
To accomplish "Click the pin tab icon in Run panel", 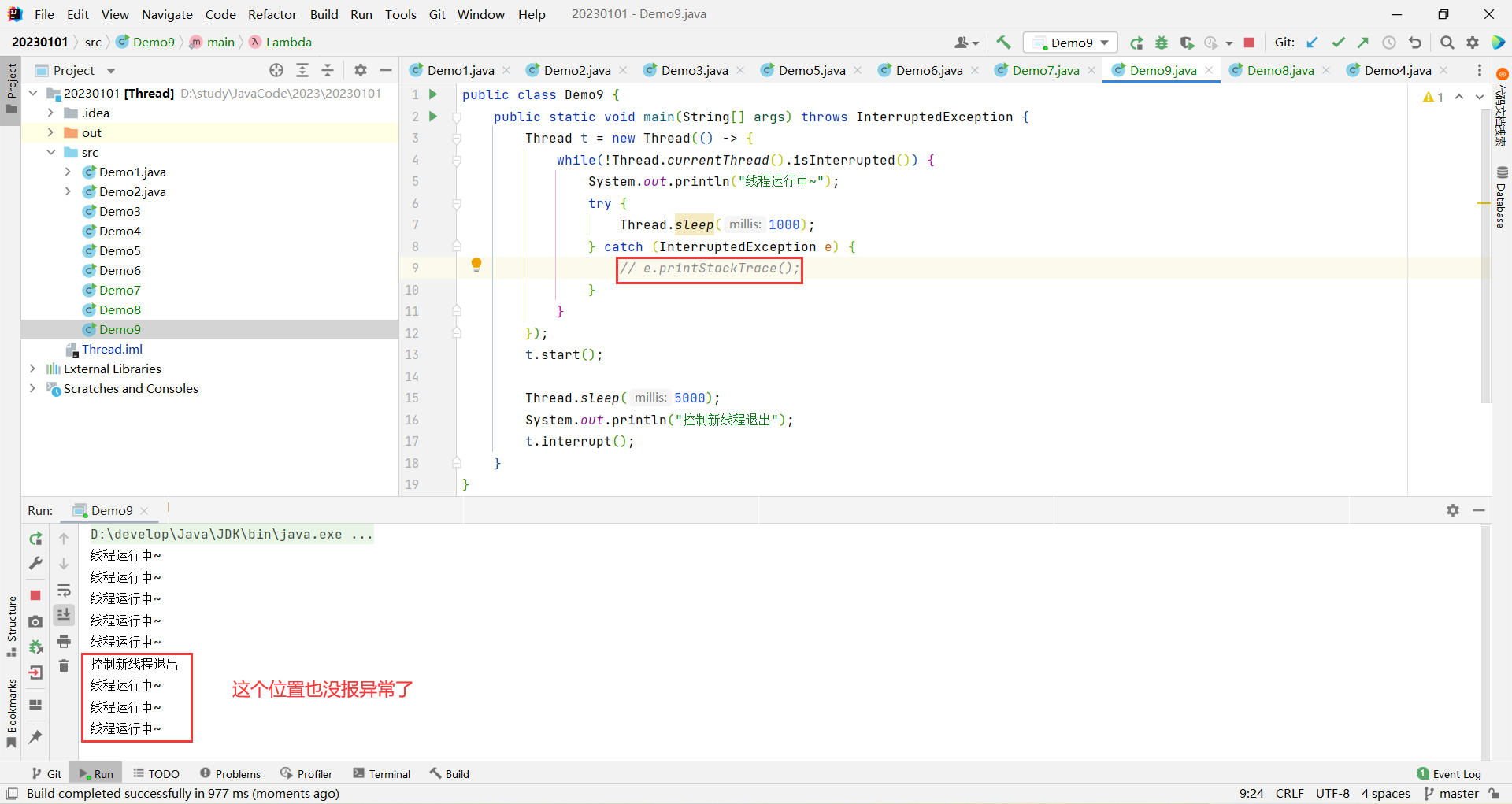I will coord(35,737).
